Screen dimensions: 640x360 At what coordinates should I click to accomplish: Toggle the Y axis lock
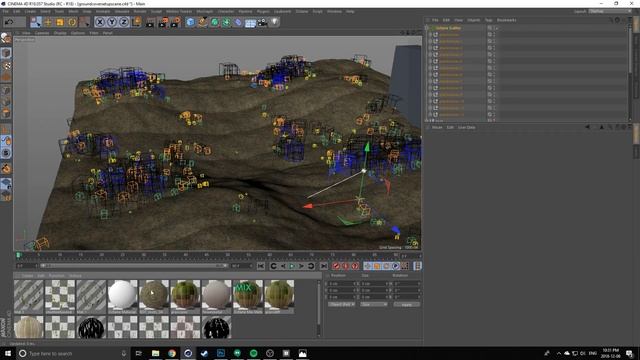click(x=112, y=22)
